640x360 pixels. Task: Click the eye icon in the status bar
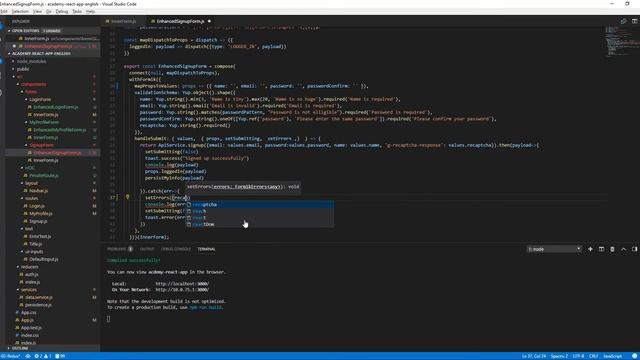[x=28, y=356]
